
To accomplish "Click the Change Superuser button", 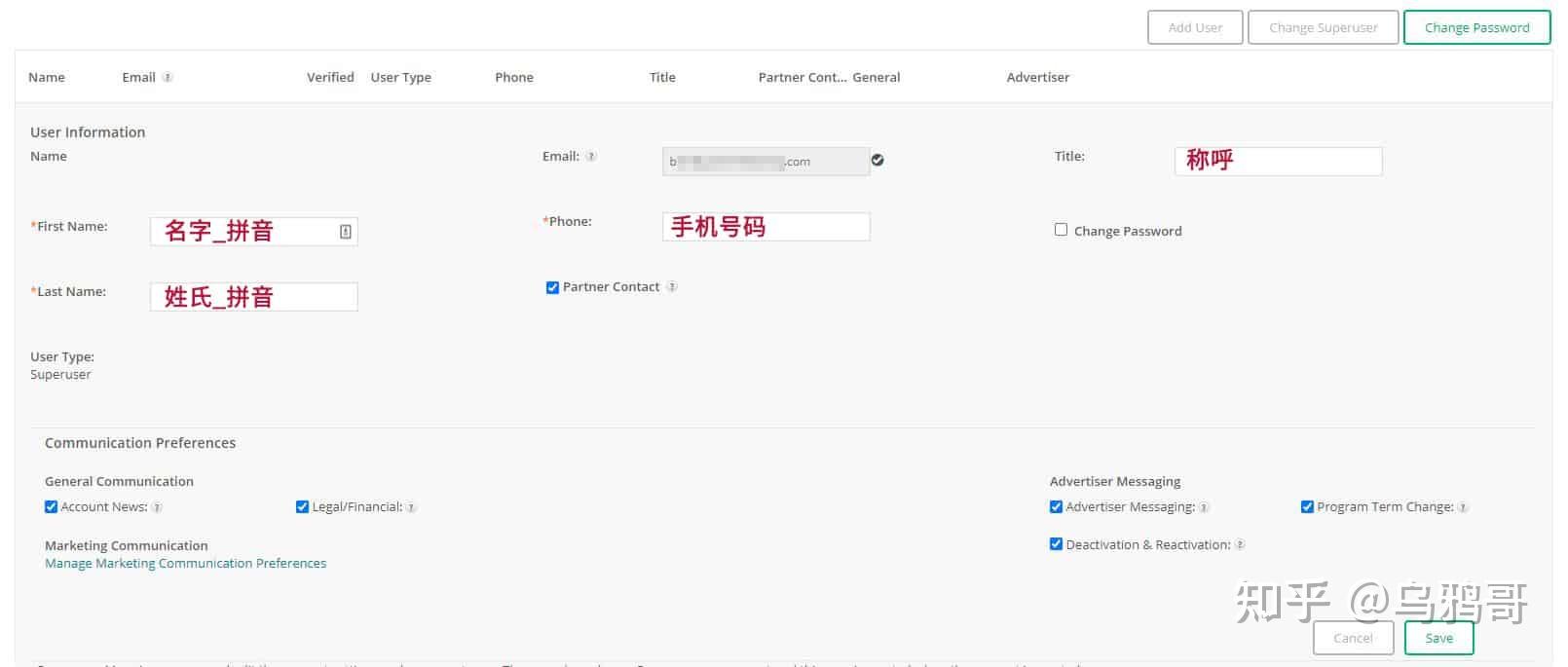I will (1323, 27).
